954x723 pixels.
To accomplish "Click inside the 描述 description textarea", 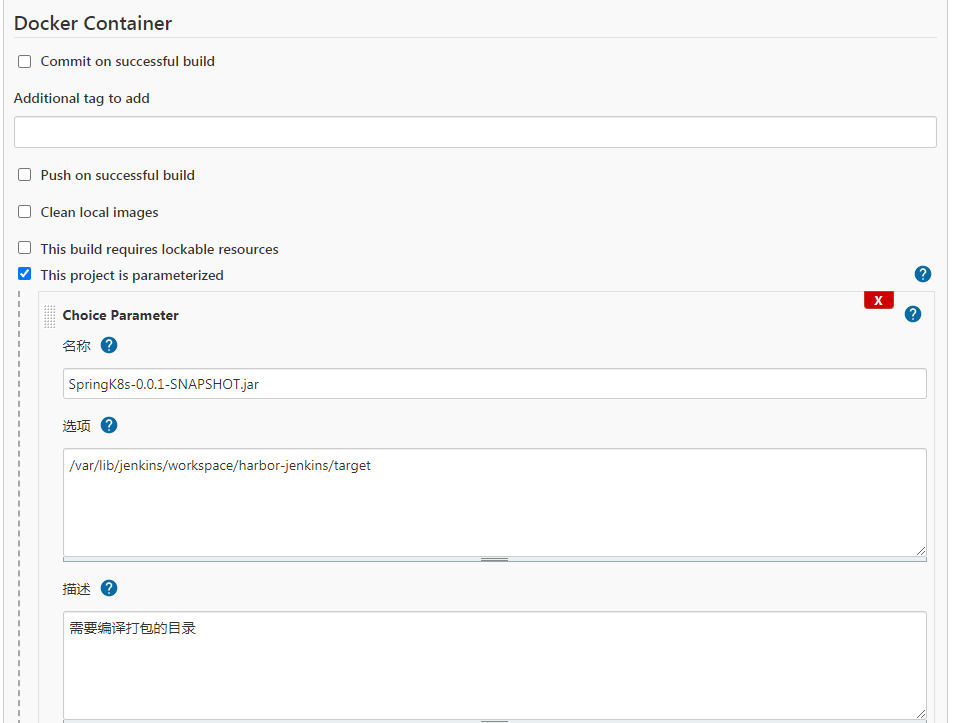I will pos(494,665).
